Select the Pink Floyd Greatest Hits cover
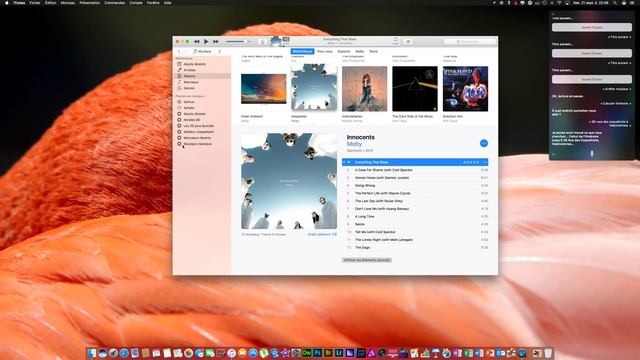Image resolution: width=640 pixels, height=360 pixels. pyautogui.click(x=465, y=89)
